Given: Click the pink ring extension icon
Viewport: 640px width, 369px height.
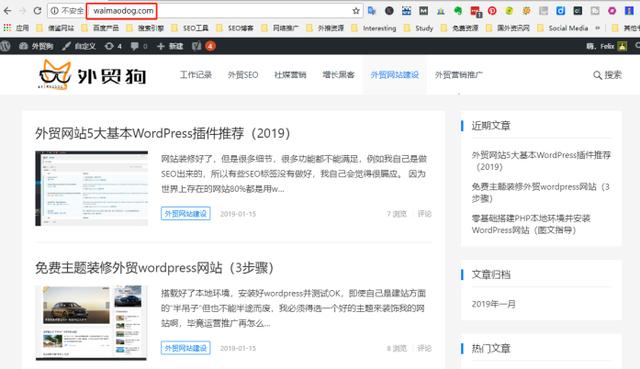Looking at the screenshot, I should click(612, 11).
